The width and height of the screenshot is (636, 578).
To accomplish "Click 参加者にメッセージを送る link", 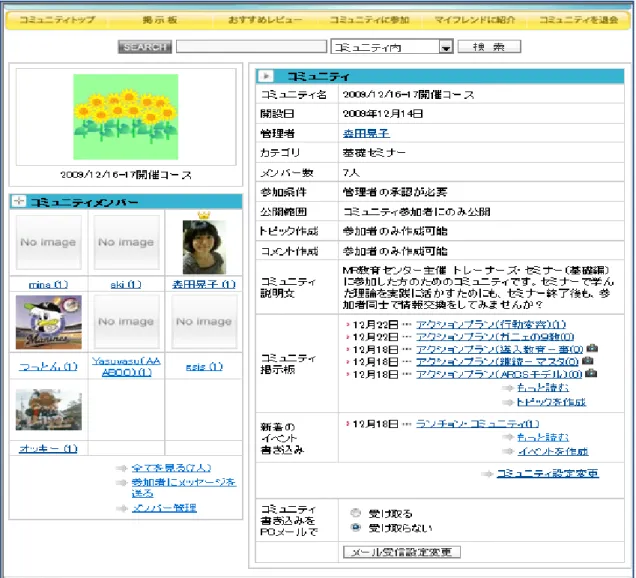I will (x=184, y=488).
